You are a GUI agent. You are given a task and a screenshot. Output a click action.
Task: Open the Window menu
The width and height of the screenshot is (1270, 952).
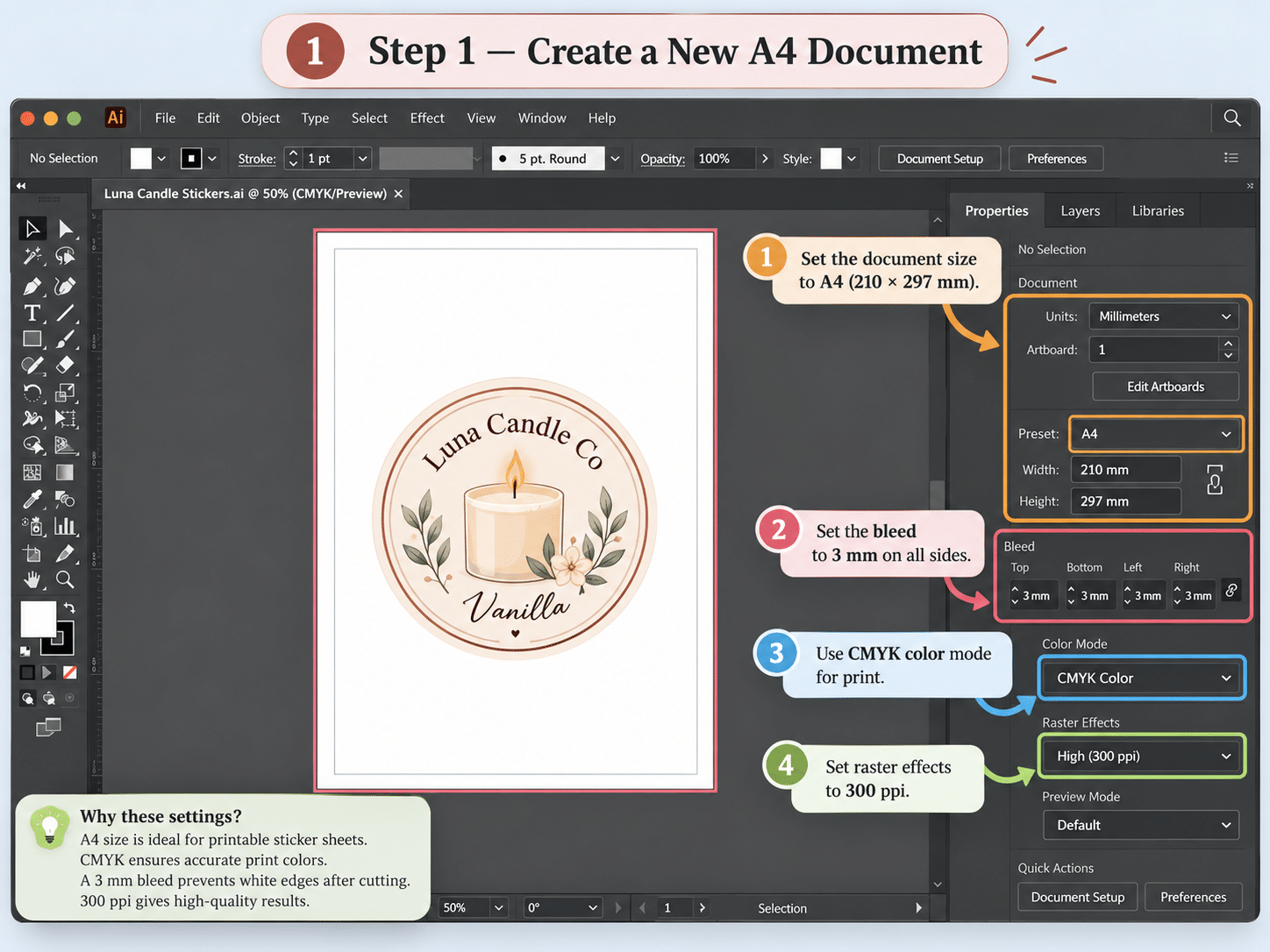[542, 117]
